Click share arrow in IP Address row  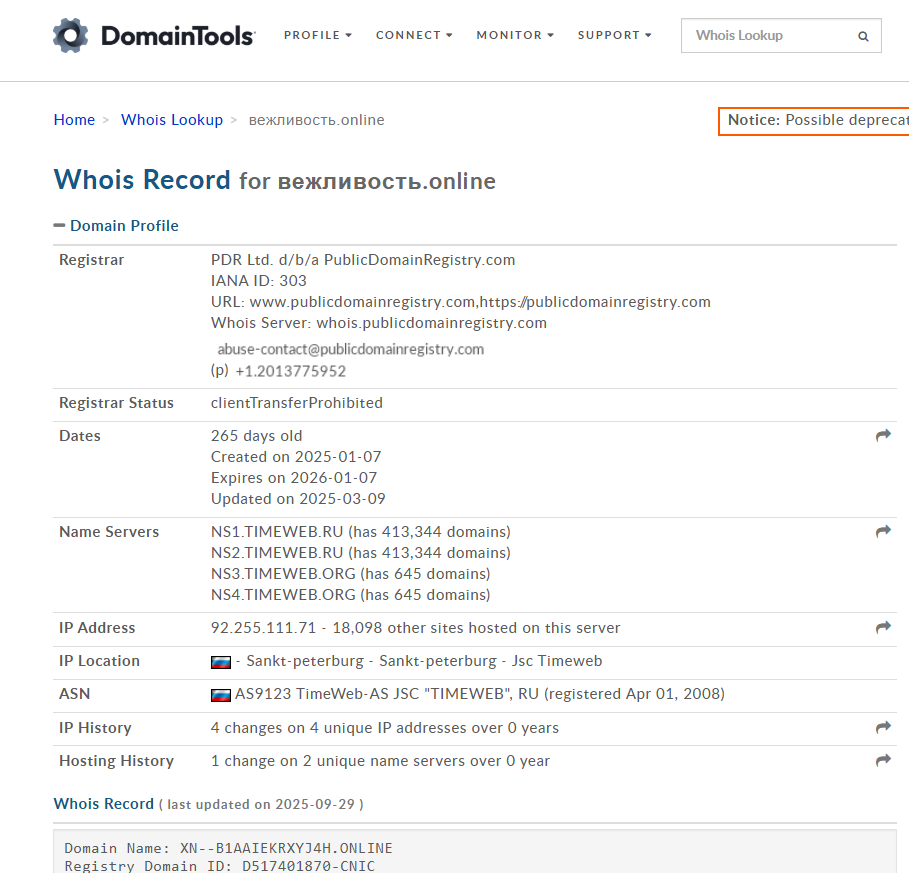pyautogui.click(x=883, y=627)
